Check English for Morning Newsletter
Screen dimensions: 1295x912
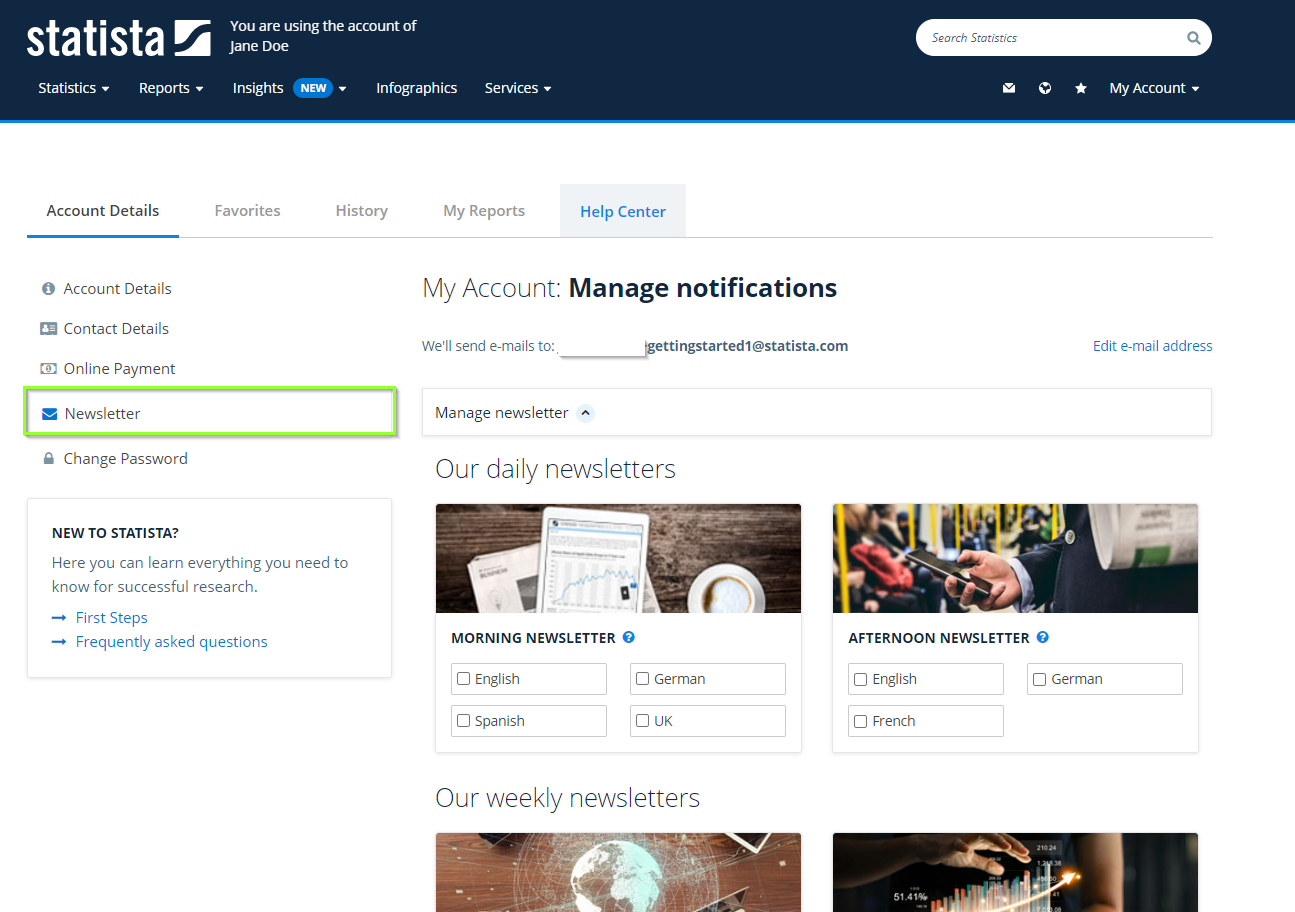pyautogui.click(x=463, y=679)
